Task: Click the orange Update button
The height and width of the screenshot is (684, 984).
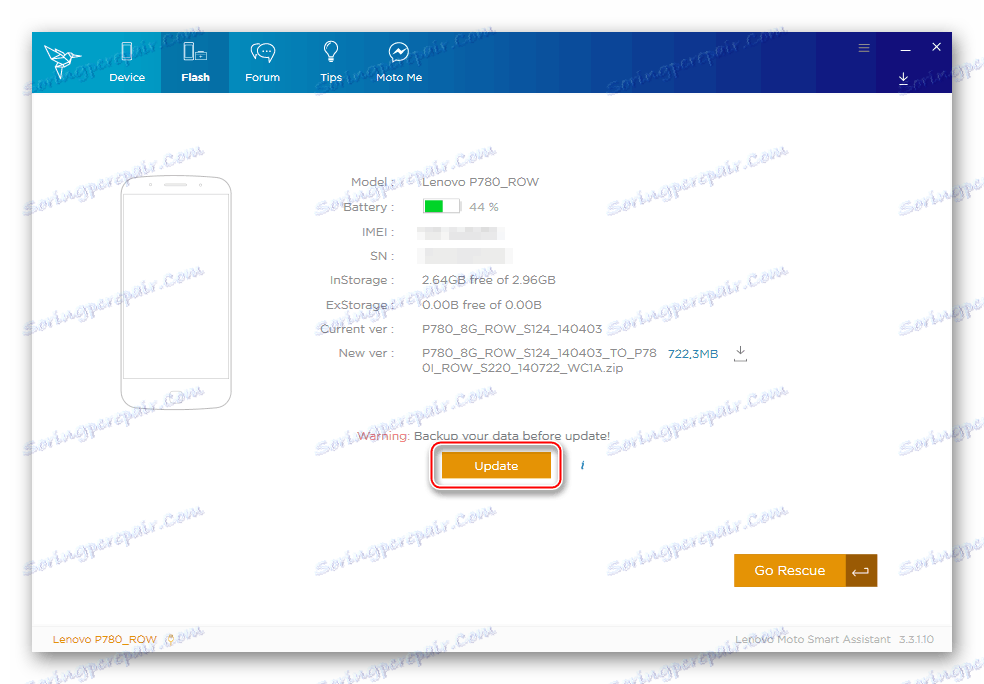Action: (x=496, y=466)
